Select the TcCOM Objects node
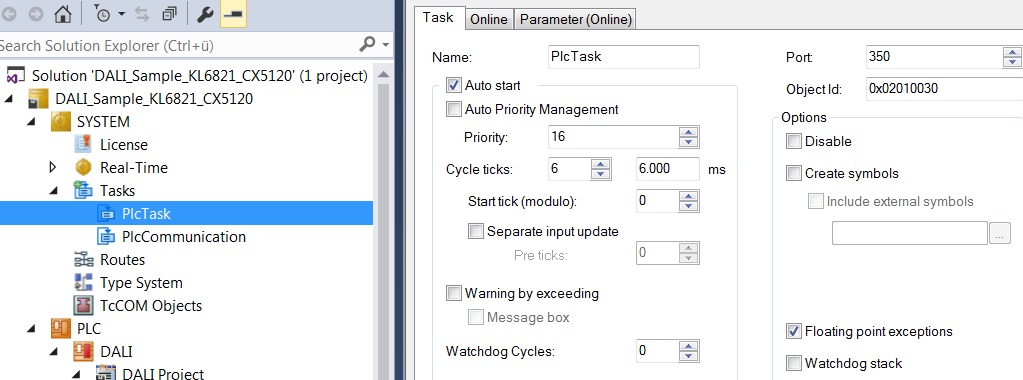Viewport: 1023px width, 380px height. (151, 306)
